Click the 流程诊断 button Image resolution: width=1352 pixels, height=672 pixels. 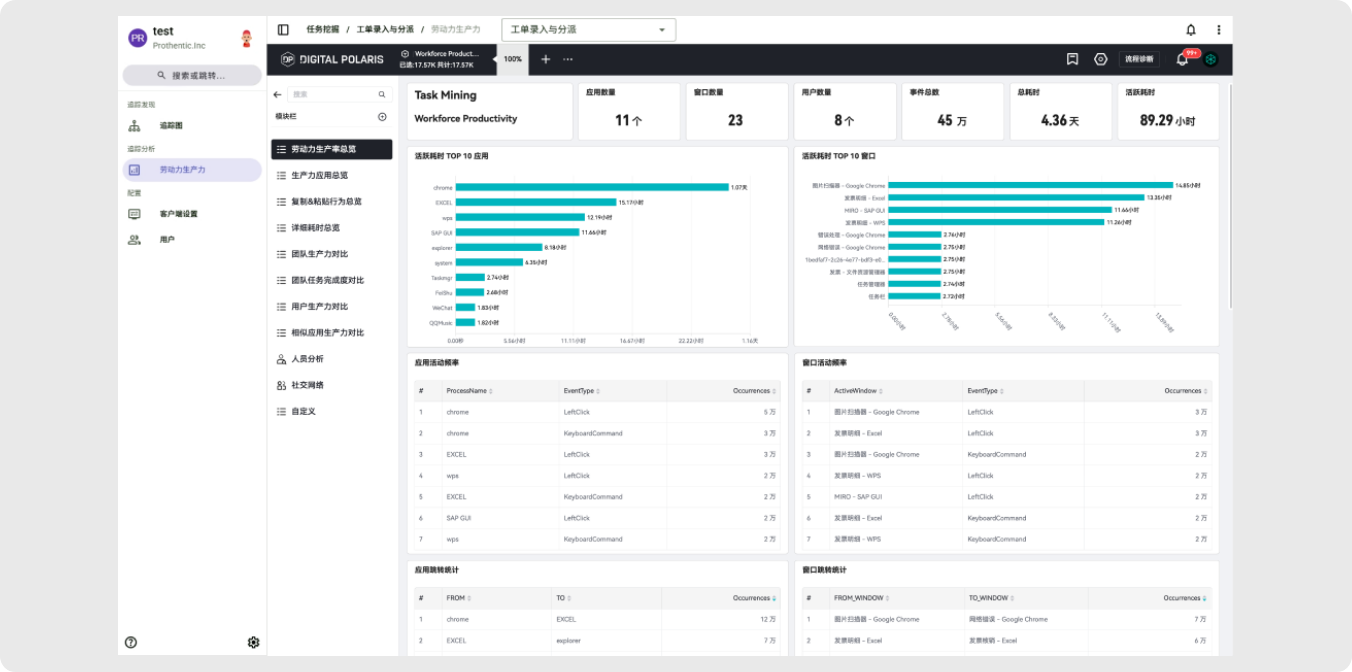tap(1138, 59)
